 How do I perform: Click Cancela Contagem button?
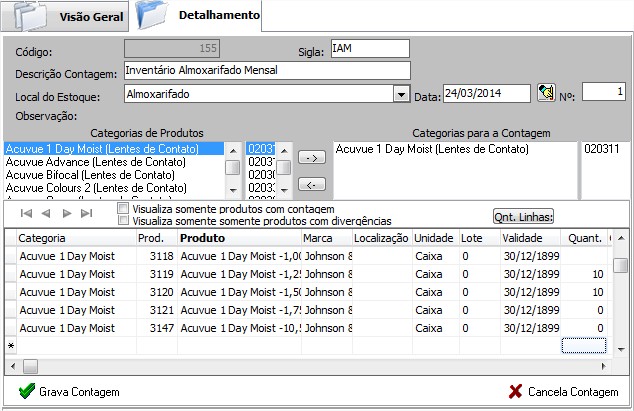pyautogui.click(x=563, y=392)
